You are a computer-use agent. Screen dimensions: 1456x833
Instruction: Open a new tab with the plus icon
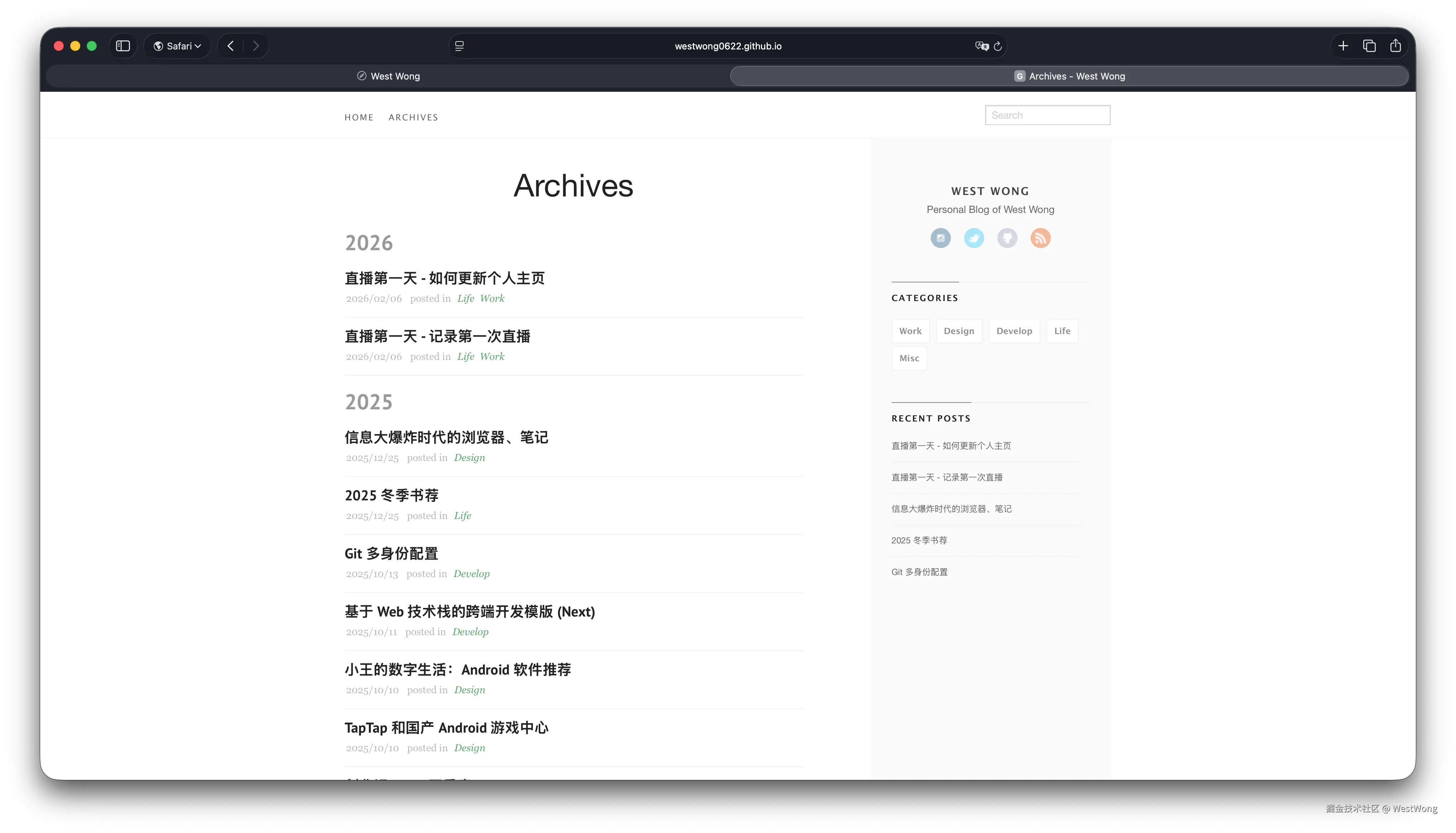pos(1344,46)
